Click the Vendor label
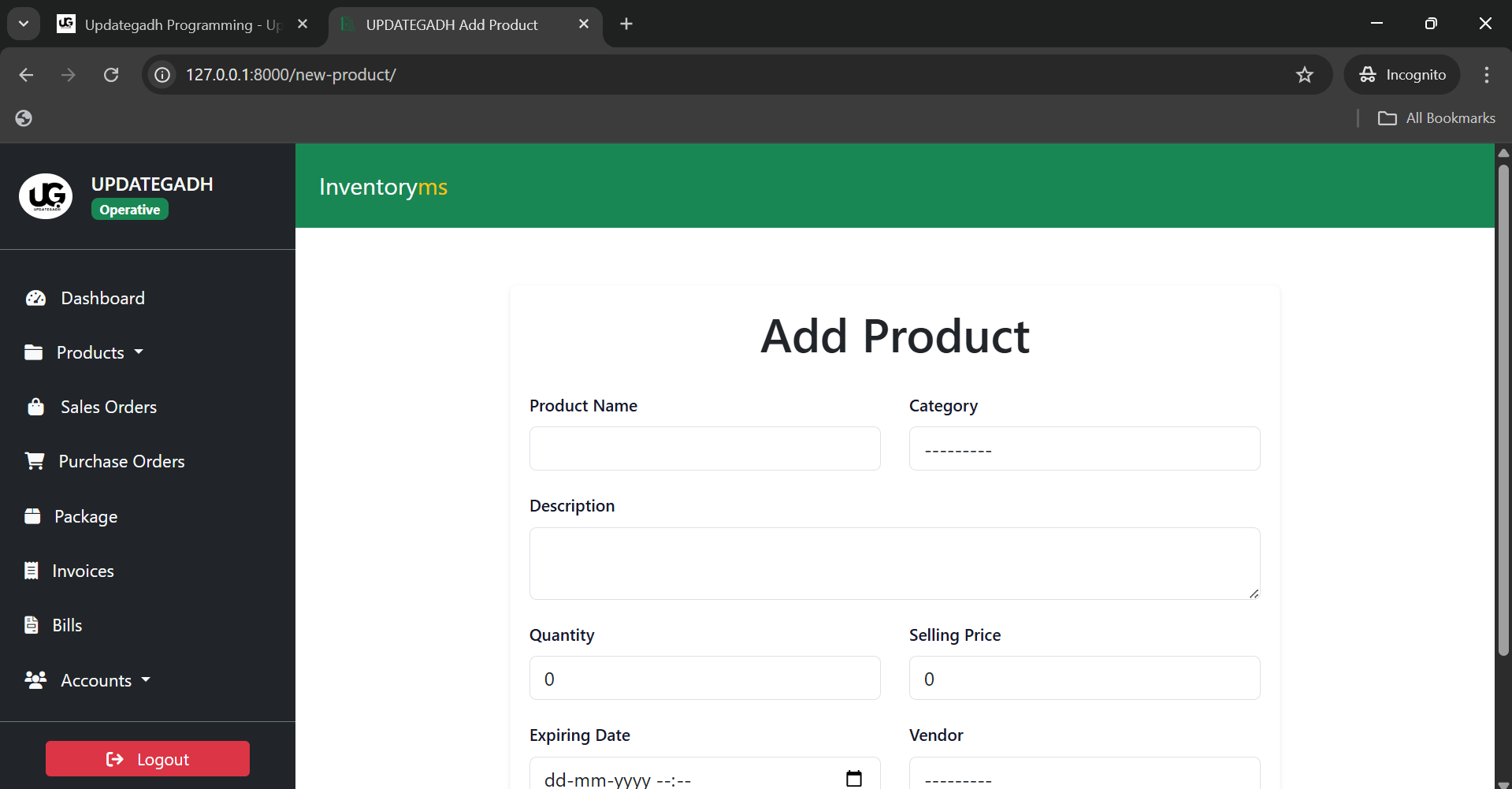This screenshot has width=1512, height=789. click(936, 735)
